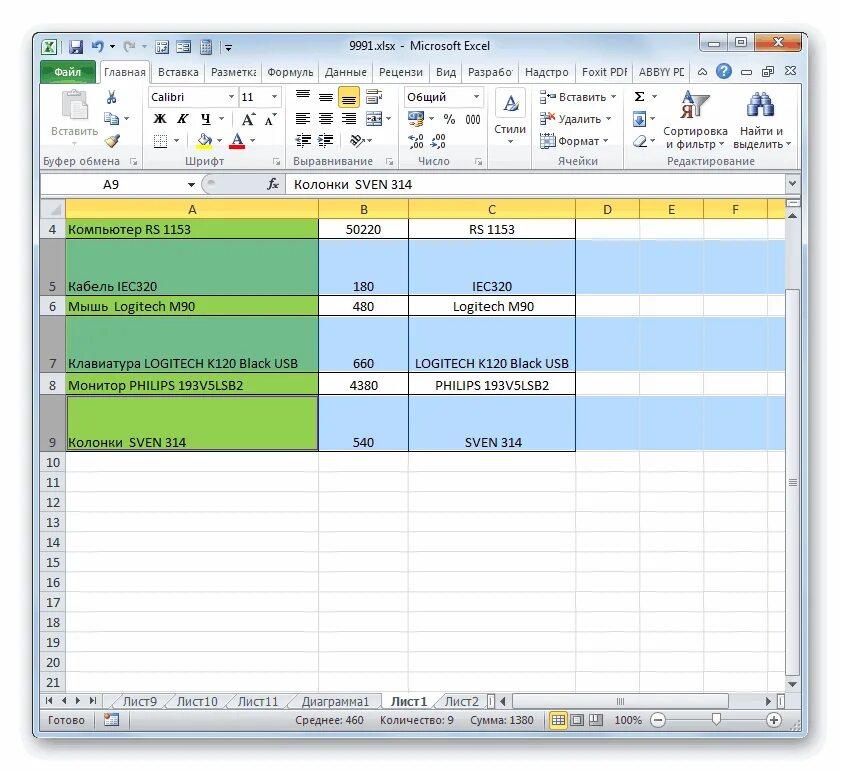This screenshot has height=771, width=841.
Task: Click the Format Painter brush icon
Action: click(x=112, y=141)
